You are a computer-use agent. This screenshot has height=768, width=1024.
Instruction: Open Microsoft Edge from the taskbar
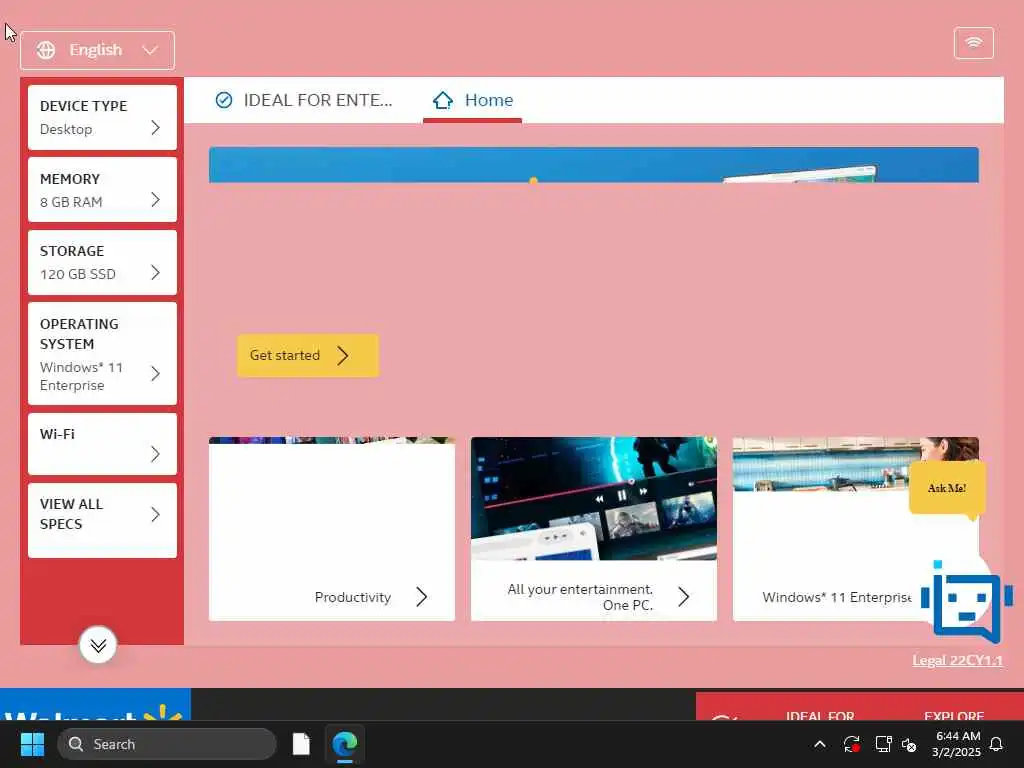[x=345, y=744]
